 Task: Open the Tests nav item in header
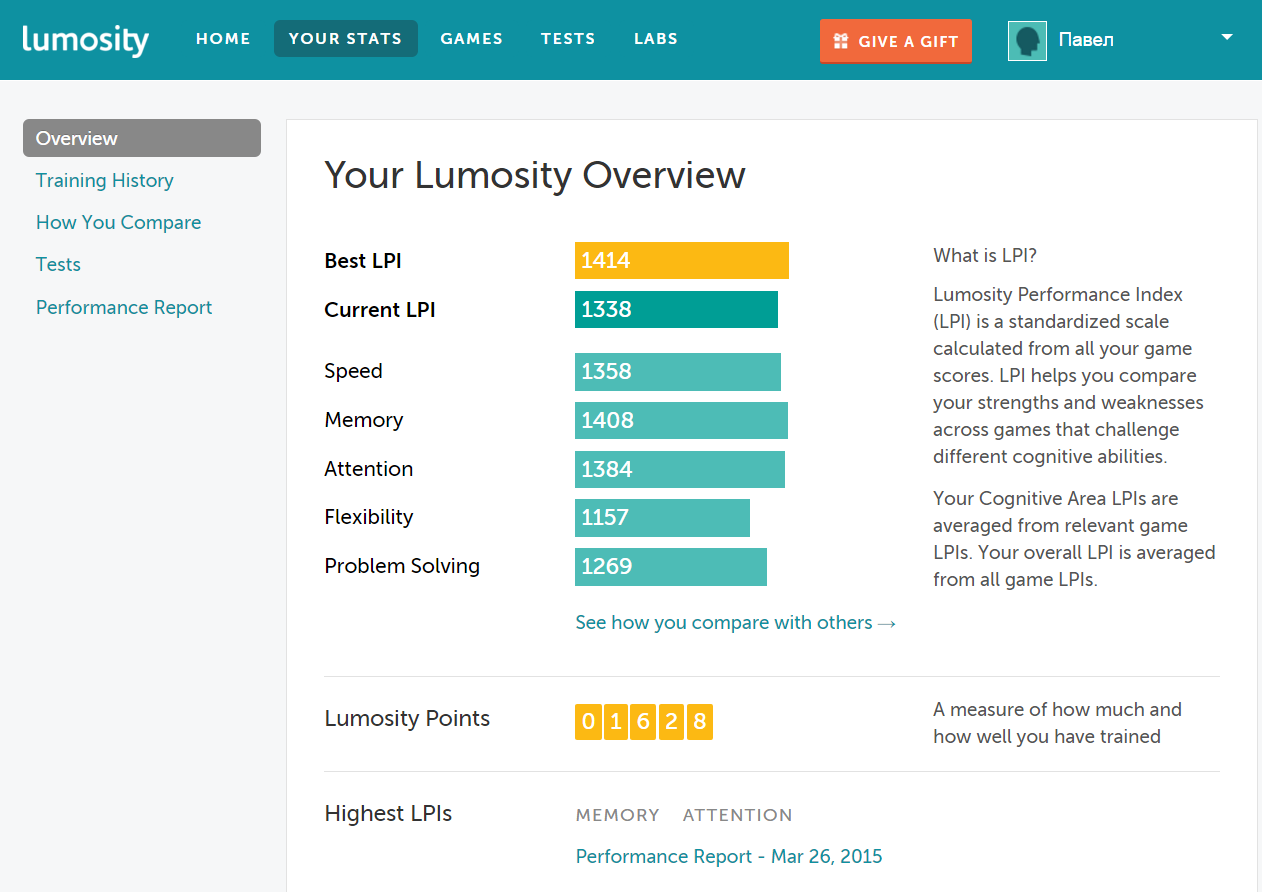pyautogui.click(x=568, y=39)
